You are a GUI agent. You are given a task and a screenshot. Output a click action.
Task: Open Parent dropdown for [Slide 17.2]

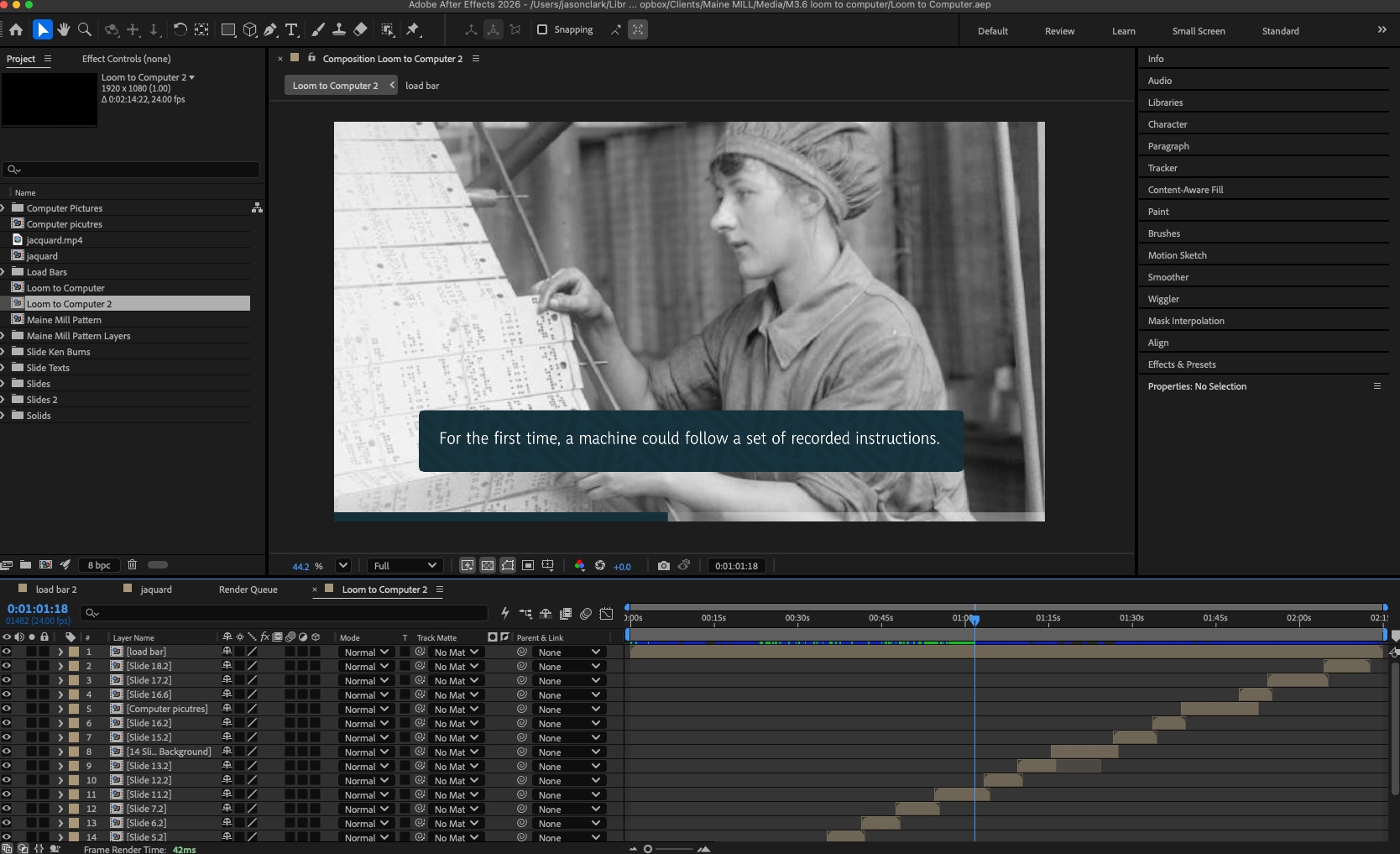[x=569, y=681]
